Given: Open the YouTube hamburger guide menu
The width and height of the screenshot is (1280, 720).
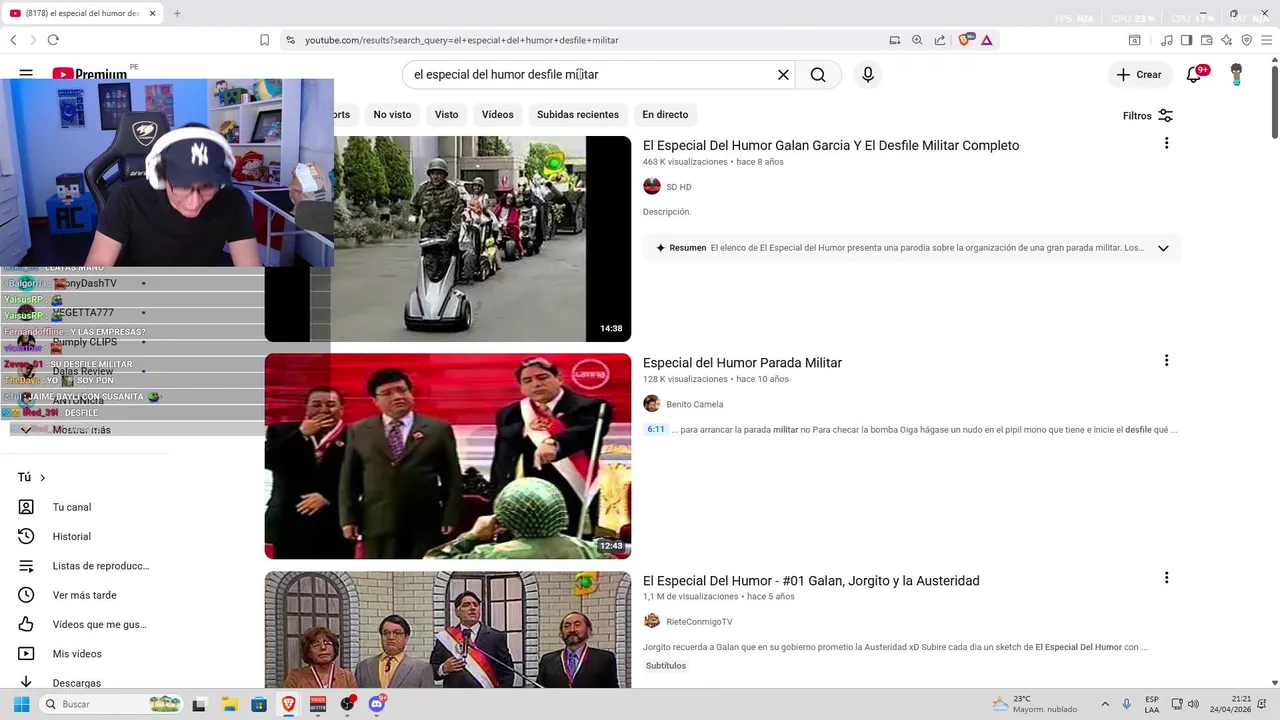Looking at the screenshot, I should click(26, 74).
